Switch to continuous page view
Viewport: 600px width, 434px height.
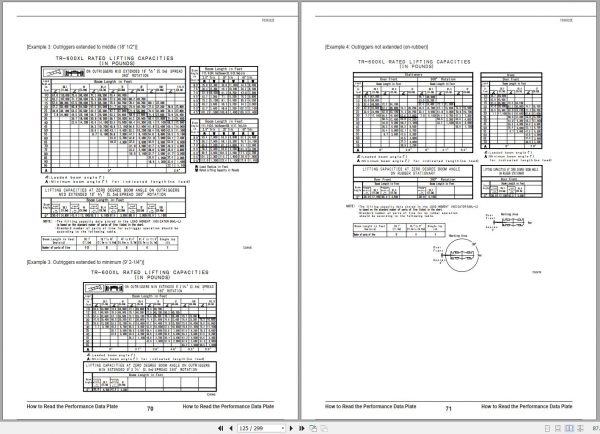tap(558, 428)
